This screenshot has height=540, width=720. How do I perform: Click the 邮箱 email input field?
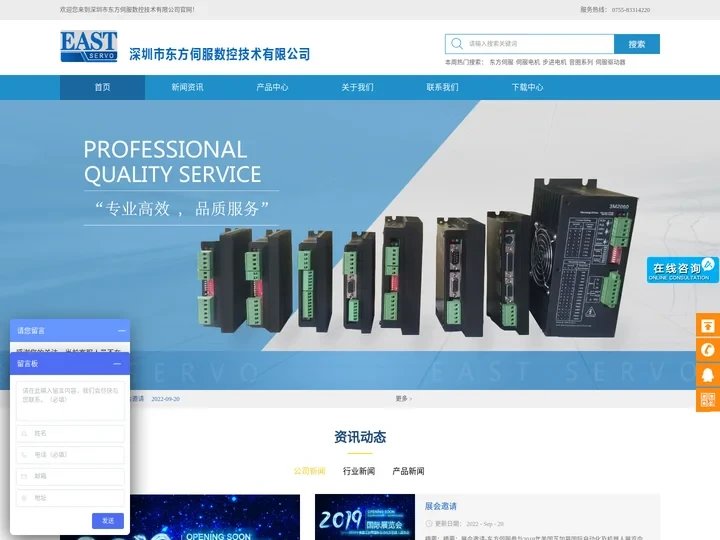click(70, 477)
